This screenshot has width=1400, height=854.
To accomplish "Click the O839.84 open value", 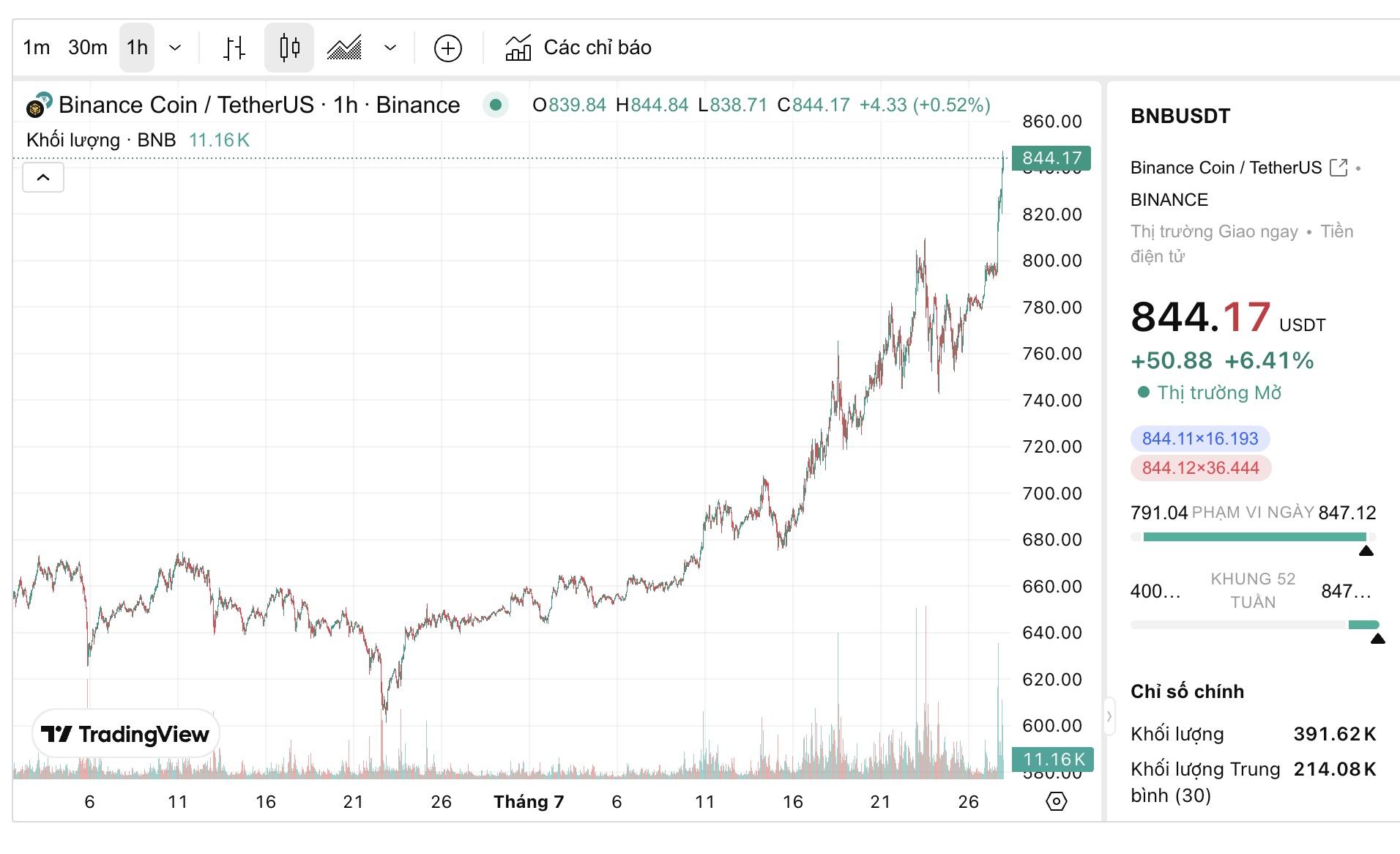I will 570,105.
